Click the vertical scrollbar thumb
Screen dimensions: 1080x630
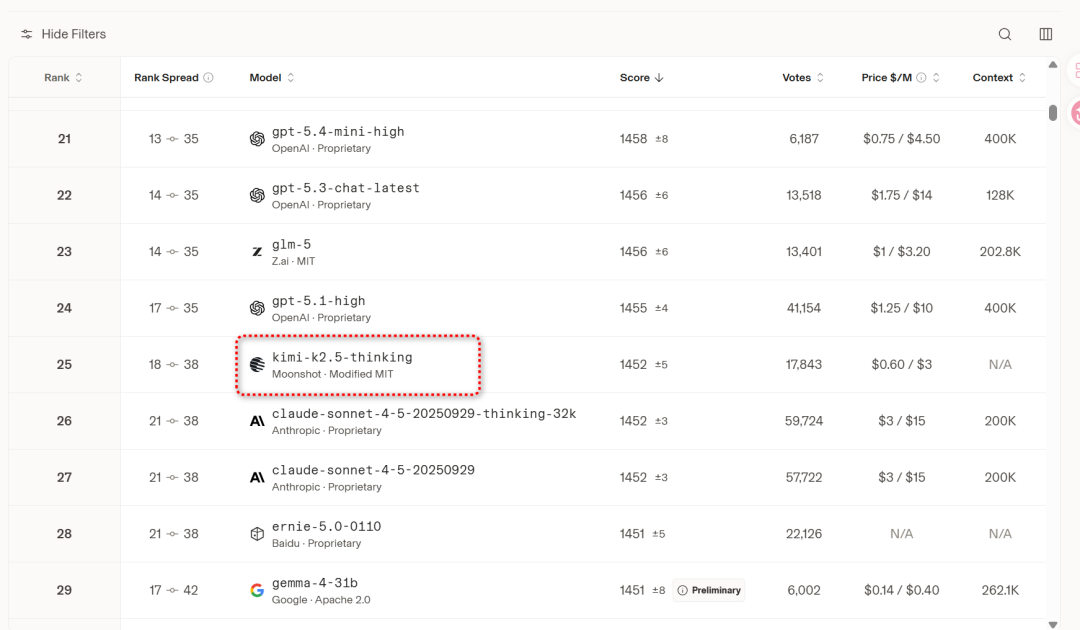(1052, 113)
